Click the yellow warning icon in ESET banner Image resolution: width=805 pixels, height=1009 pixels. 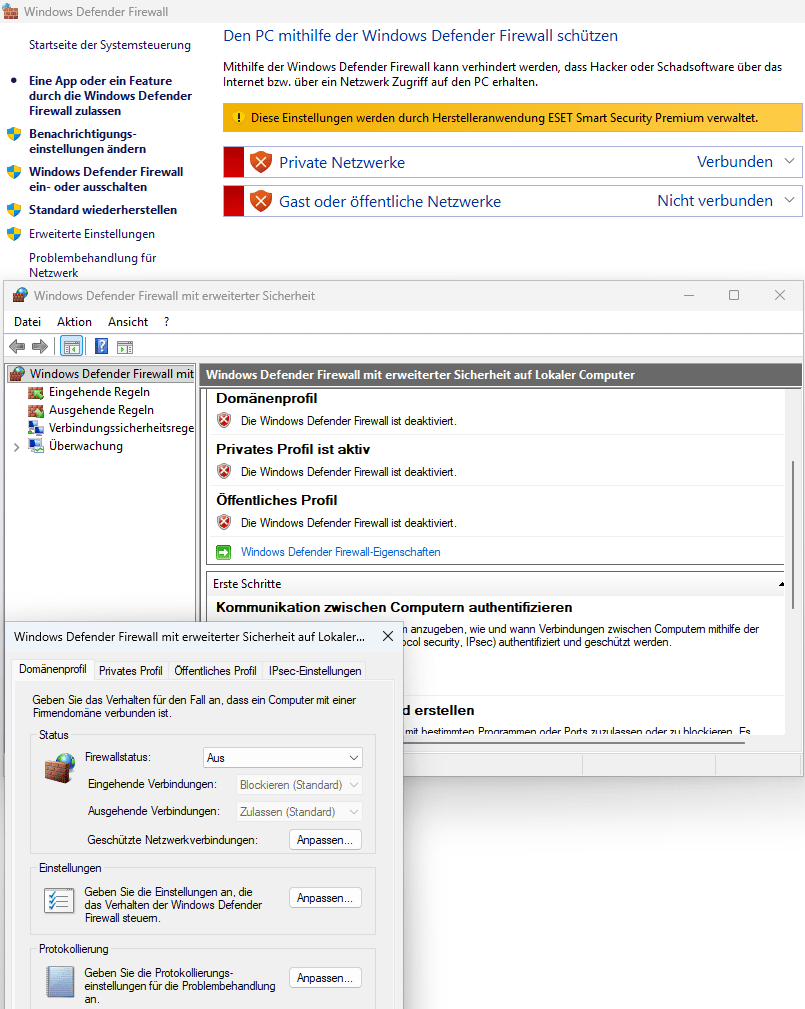(x=238, y=118)
